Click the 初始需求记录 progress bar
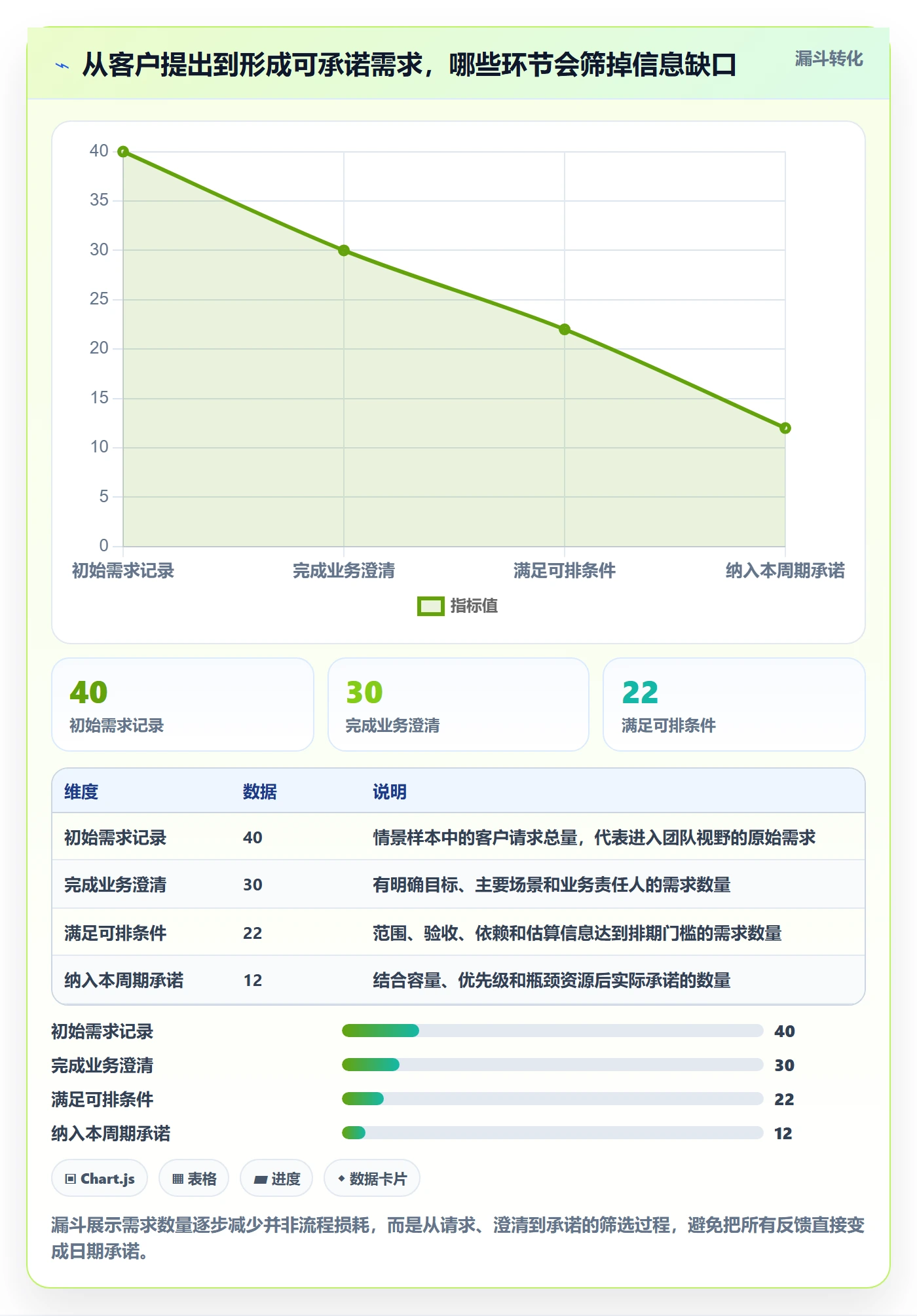 click(x=553, y=1031)
